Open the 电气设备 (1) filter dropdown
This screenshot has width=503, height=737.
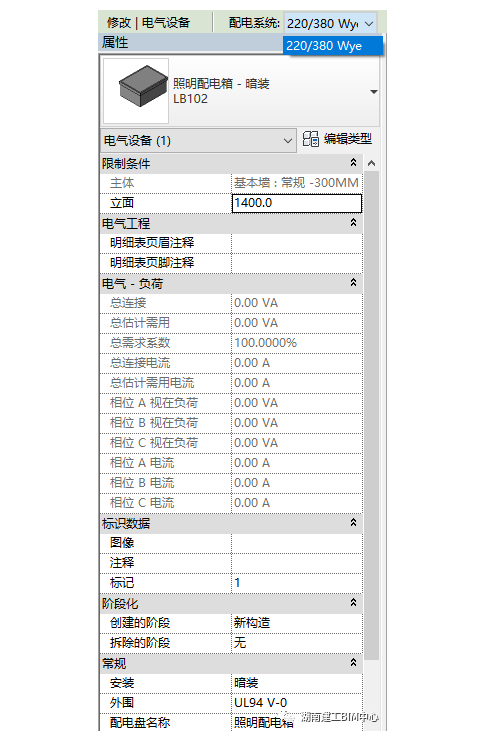click(x=198, y=141)
